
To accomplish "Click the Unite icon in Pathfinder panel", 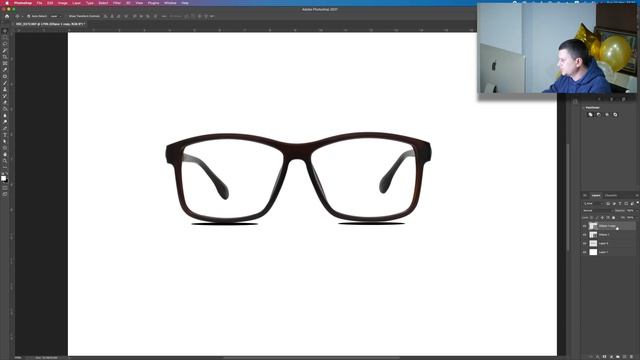I will pos(590,115).
